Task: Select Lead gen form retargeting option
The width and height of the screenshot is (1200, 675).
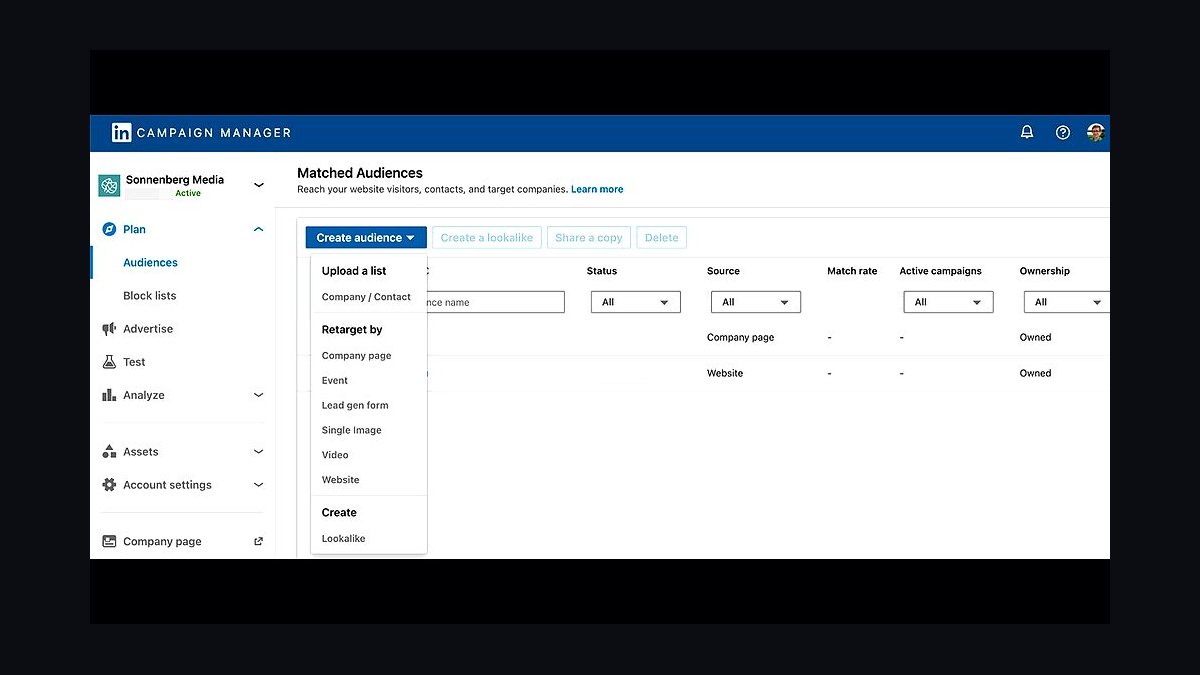Action: click(355, 406)
